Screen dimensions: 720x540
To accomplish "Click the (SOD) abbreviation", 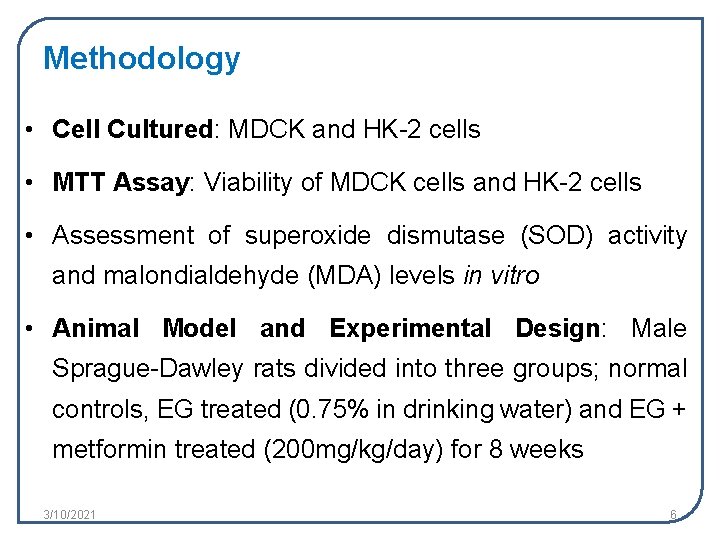I will [x=557, y=236].
